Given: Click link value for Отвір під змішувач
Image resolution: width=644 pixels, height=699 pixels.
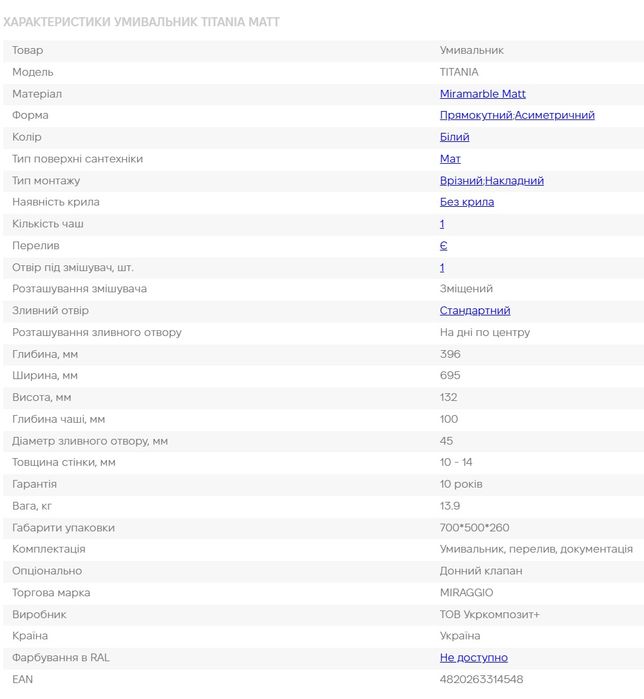Looking at the screenshot, I should pos(442,268).
